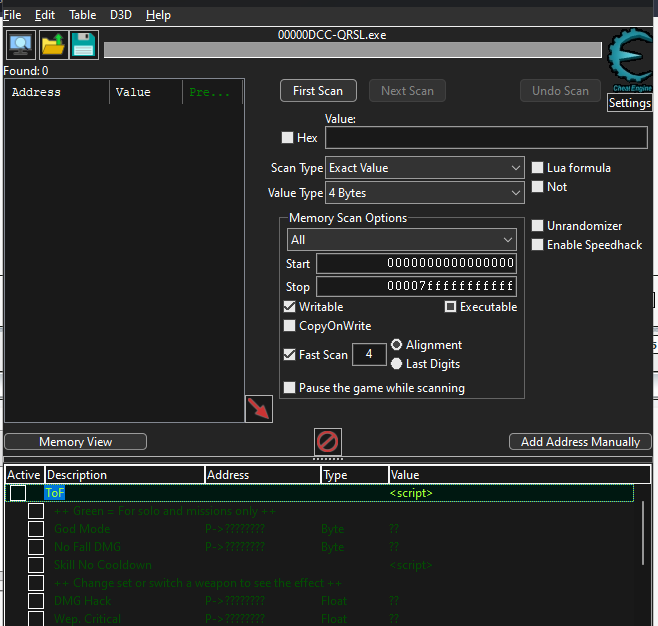
Task: Open Memory View
Action: coord(76,441)
